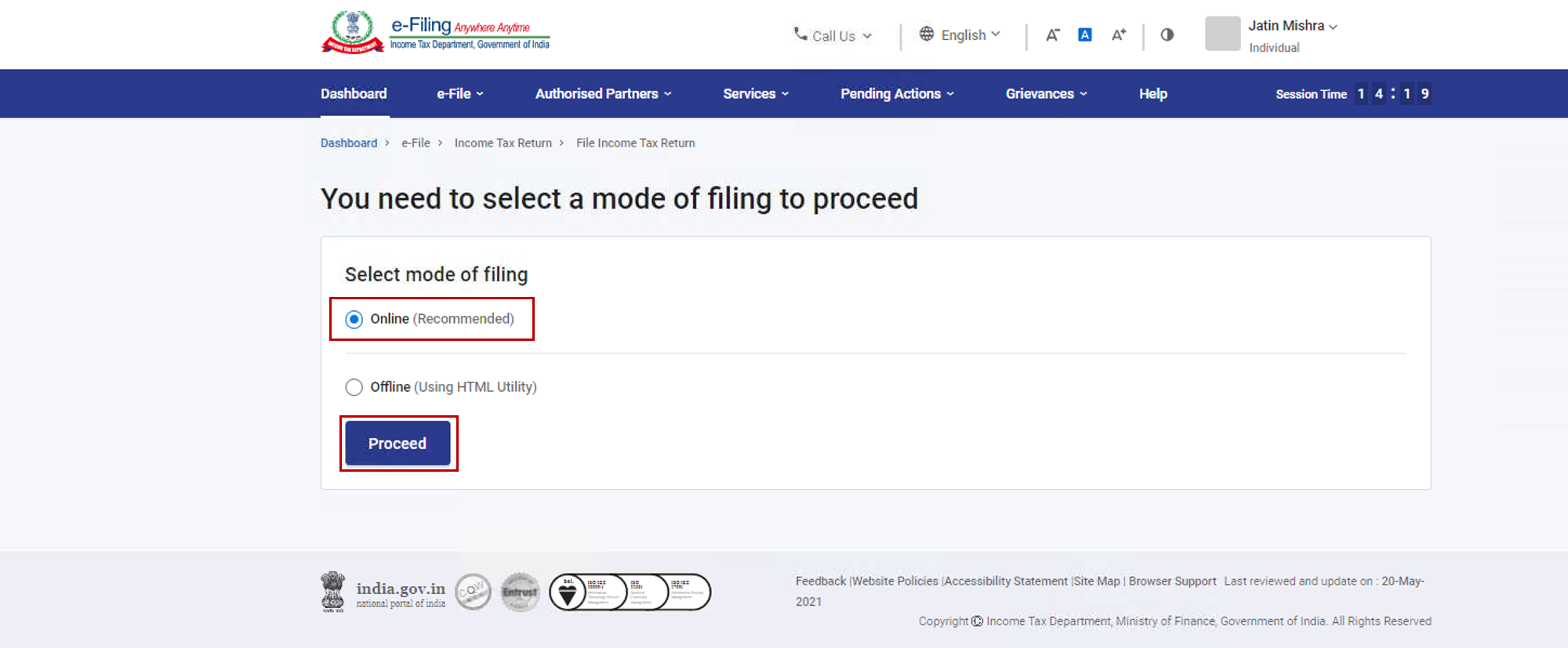
Task: Increase font size with the A+ icon
Action: [1119, 34]
